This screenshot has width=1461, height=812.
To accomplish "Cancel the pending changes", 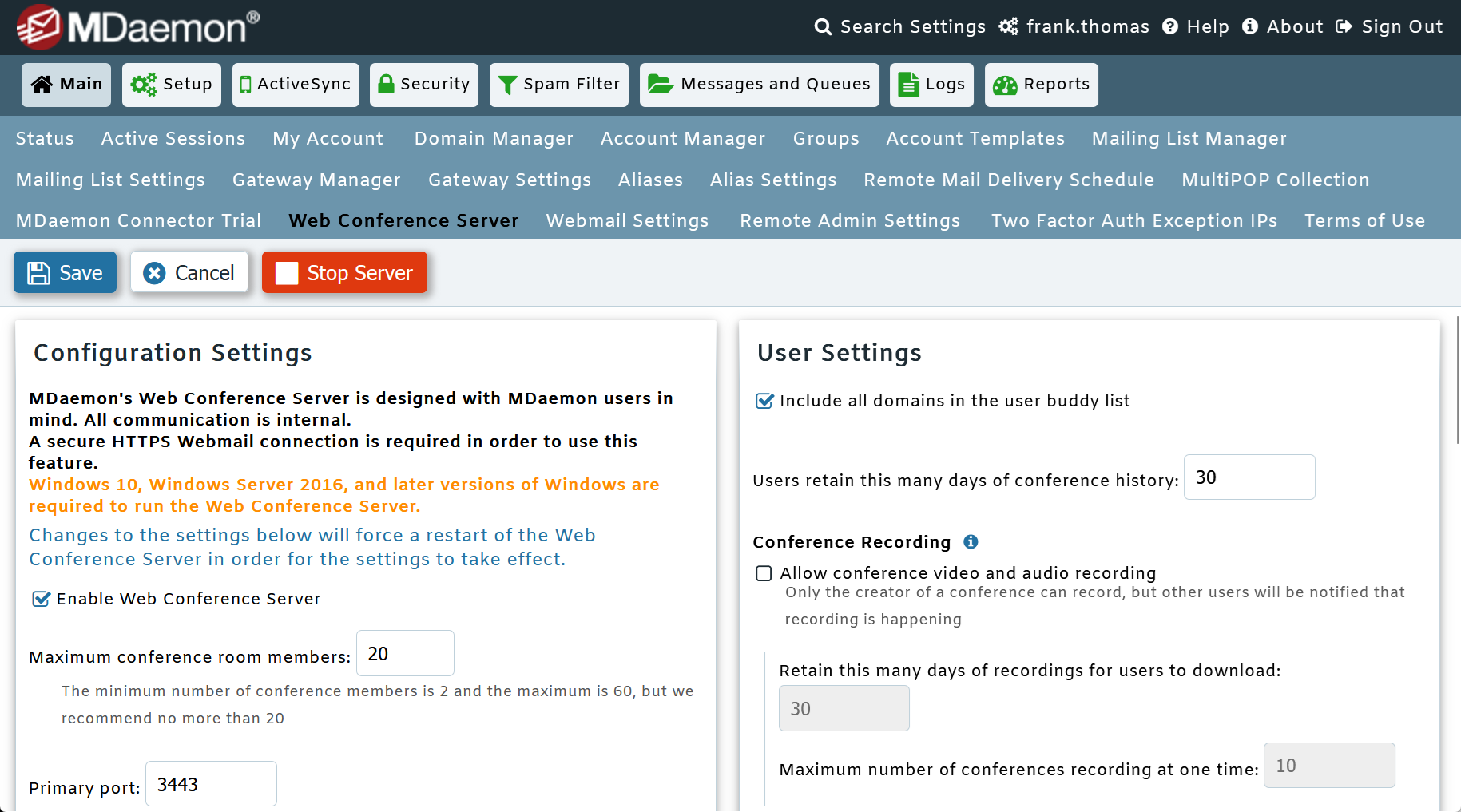I will pos(189,272).
